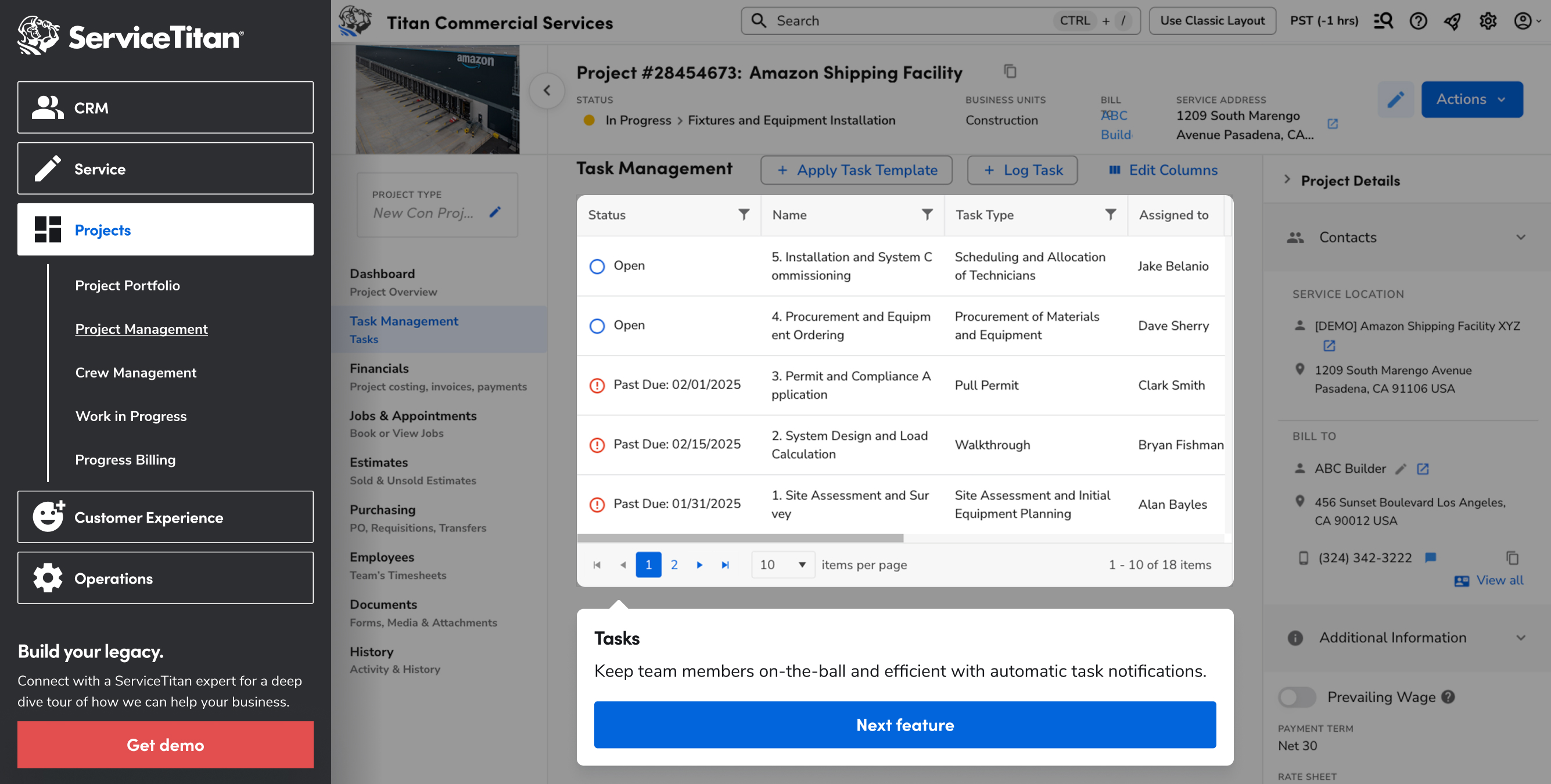This screenshot has width=1551, height=784.
Task: Click the rocket icon in header
Action: click(x=1452, y=21)
